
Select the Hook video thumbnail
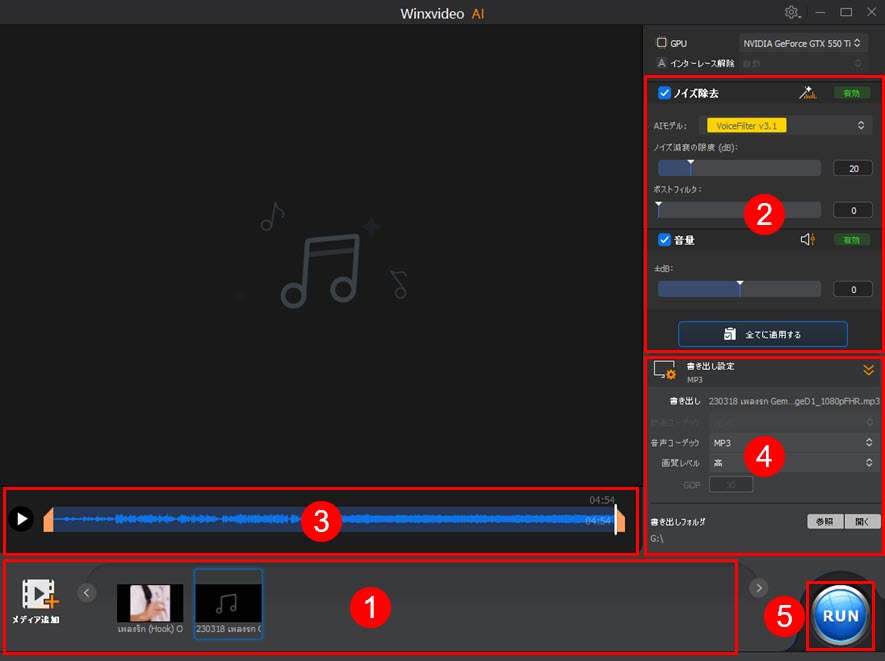[x=150, y=603]
